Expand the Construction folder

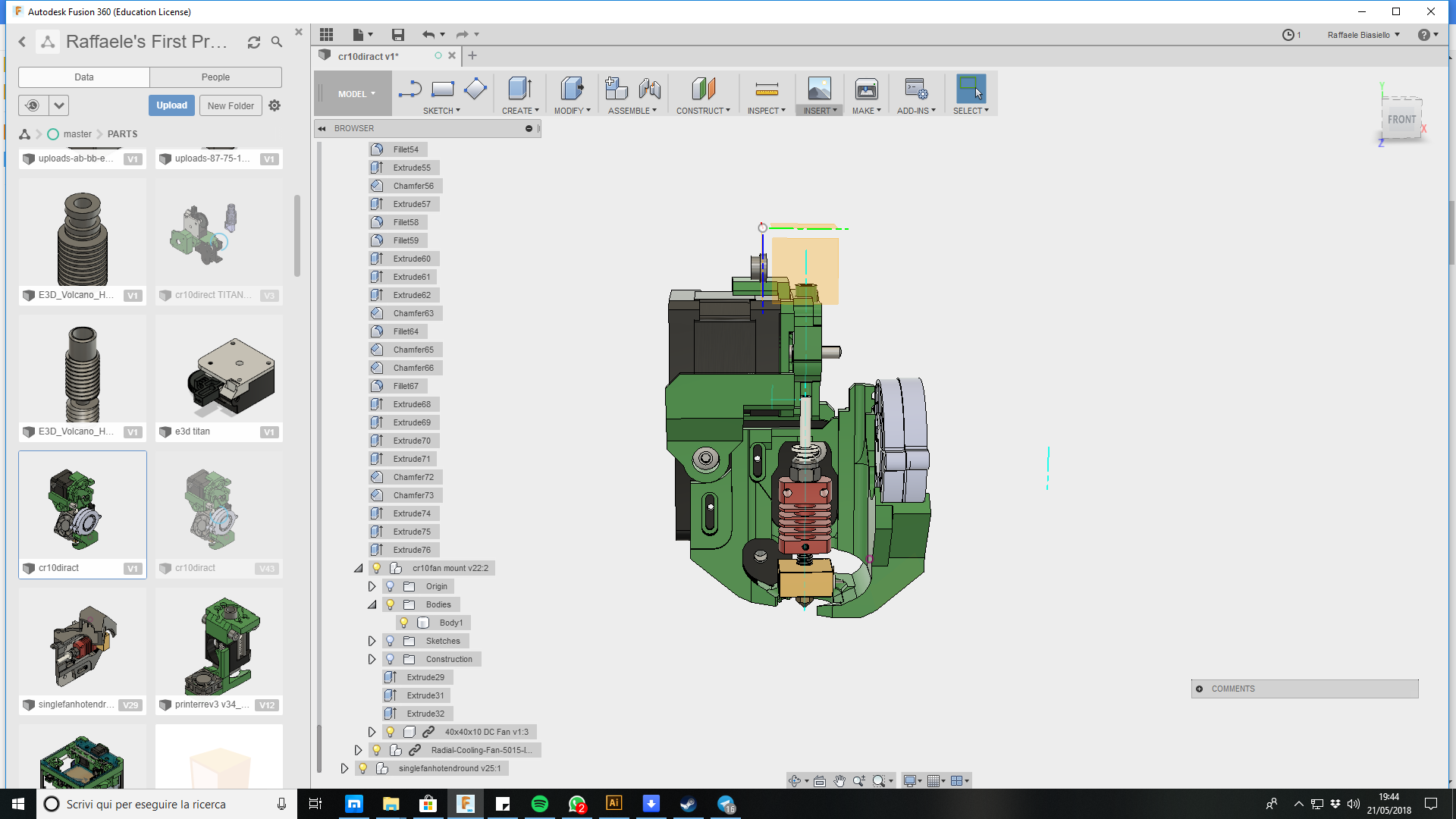(x=372, y=659)
